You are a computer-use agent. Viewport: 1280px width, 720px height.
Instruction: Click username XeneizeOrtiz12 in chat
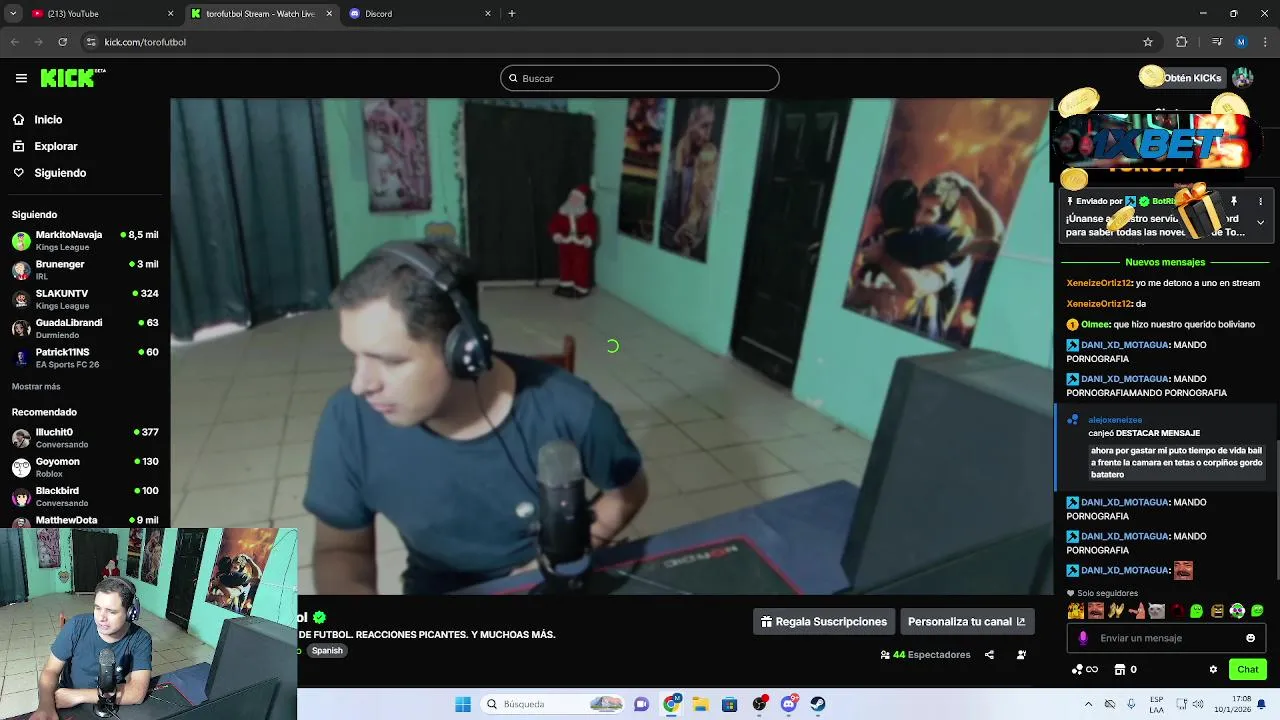pyautogui.click(x=1099, y=283)
